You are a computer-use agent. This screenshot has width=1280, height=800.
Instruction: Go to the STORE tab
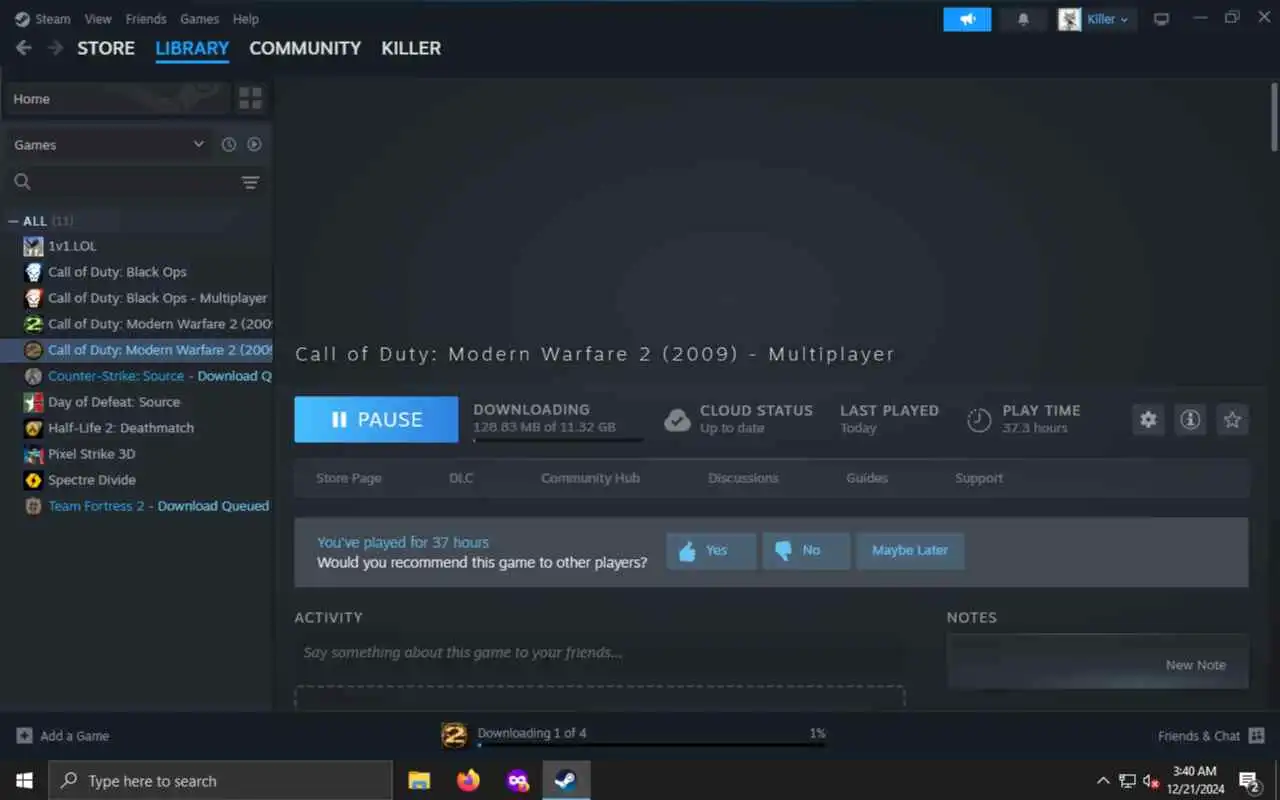tap(106, 48)
